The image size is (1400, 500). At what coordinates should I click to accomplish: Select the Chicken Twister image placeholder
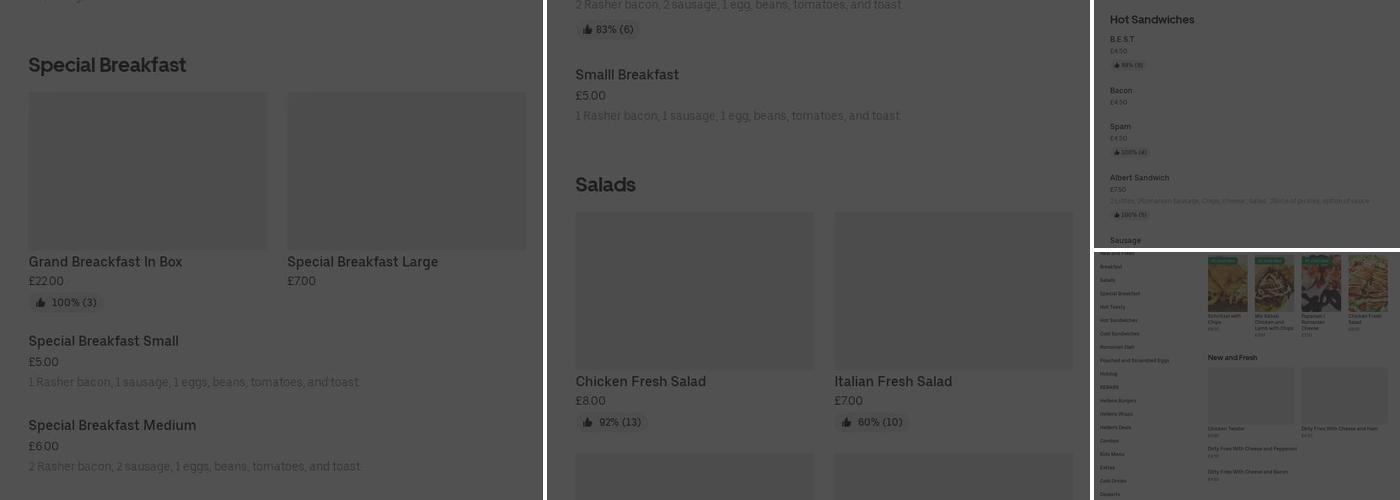[x=1250, y=396]
